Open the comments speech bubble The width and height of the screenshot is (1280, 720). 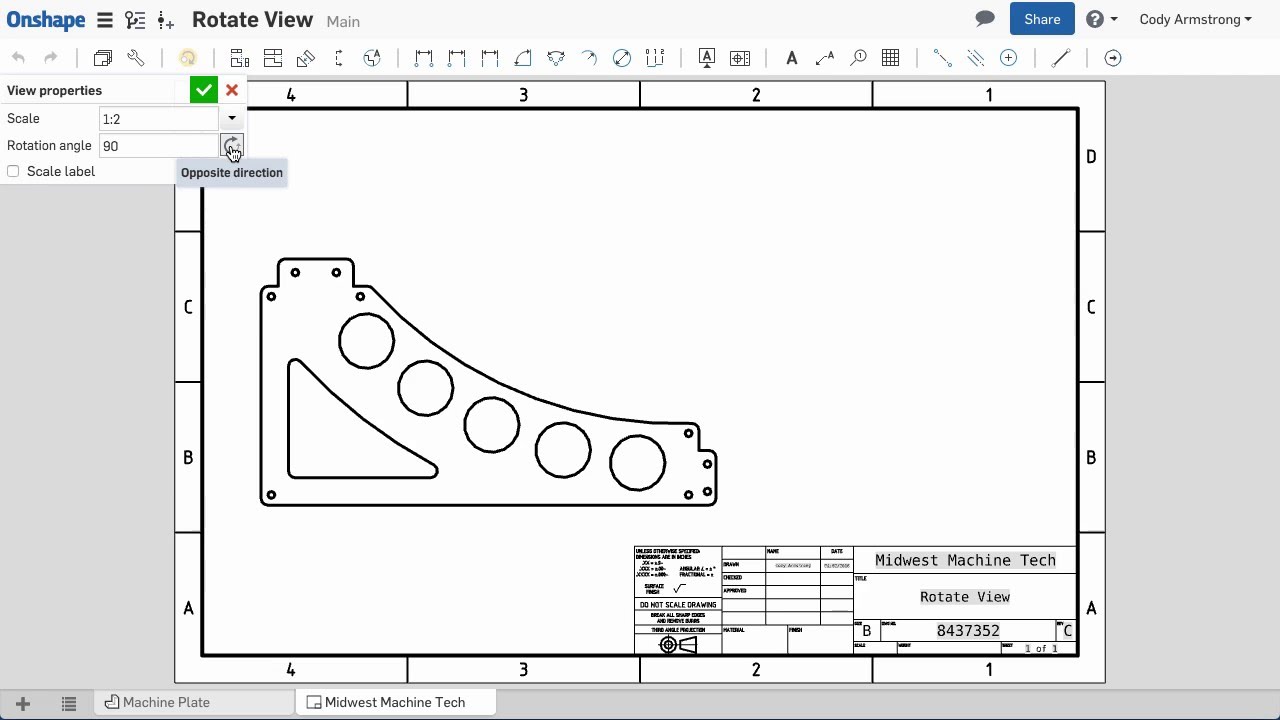click(x=985, y=19)
